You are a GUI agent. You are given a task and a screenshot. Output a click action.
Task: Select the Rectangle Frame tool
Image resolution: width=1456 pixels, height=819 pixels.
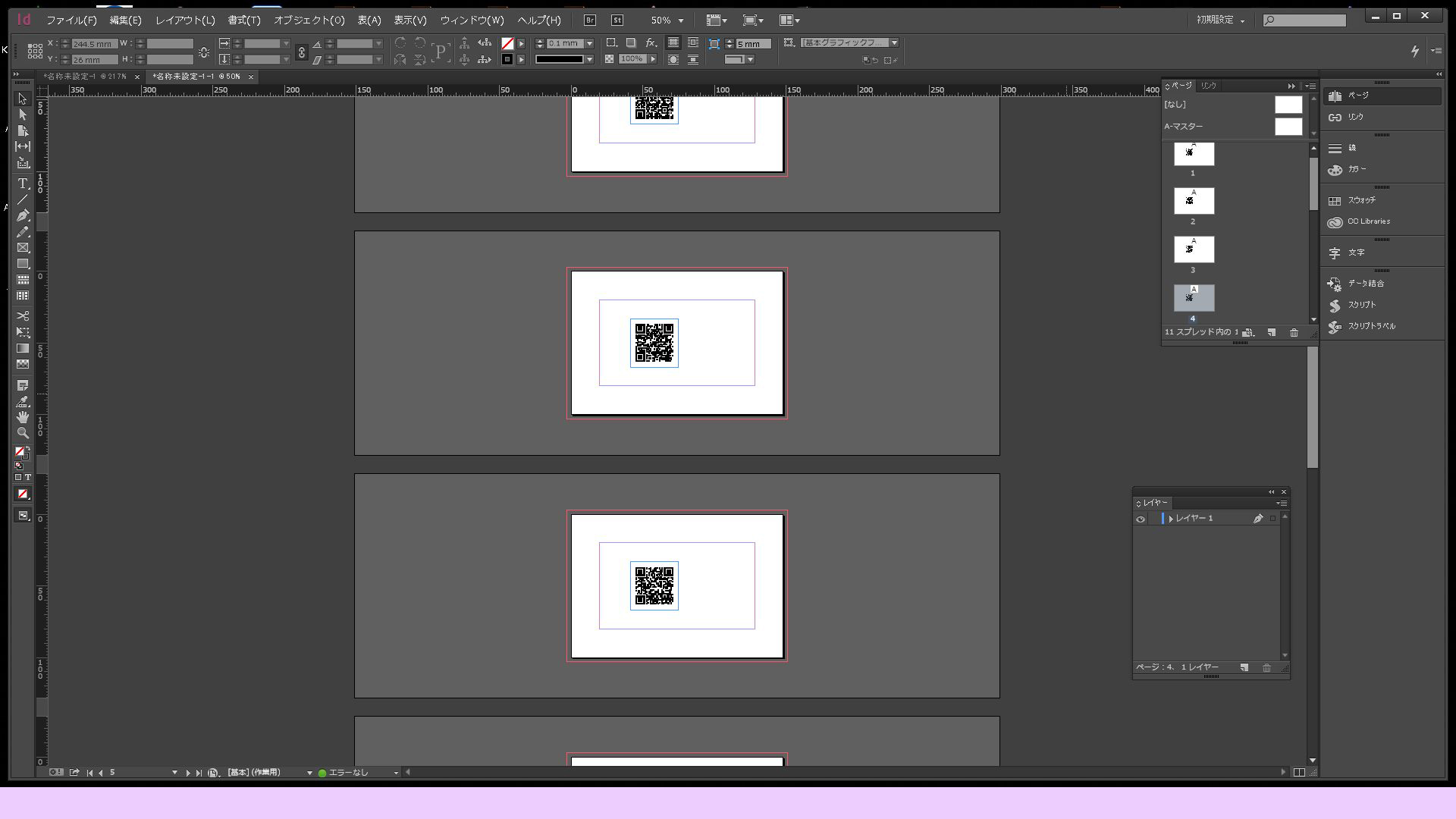coord(23,248)
